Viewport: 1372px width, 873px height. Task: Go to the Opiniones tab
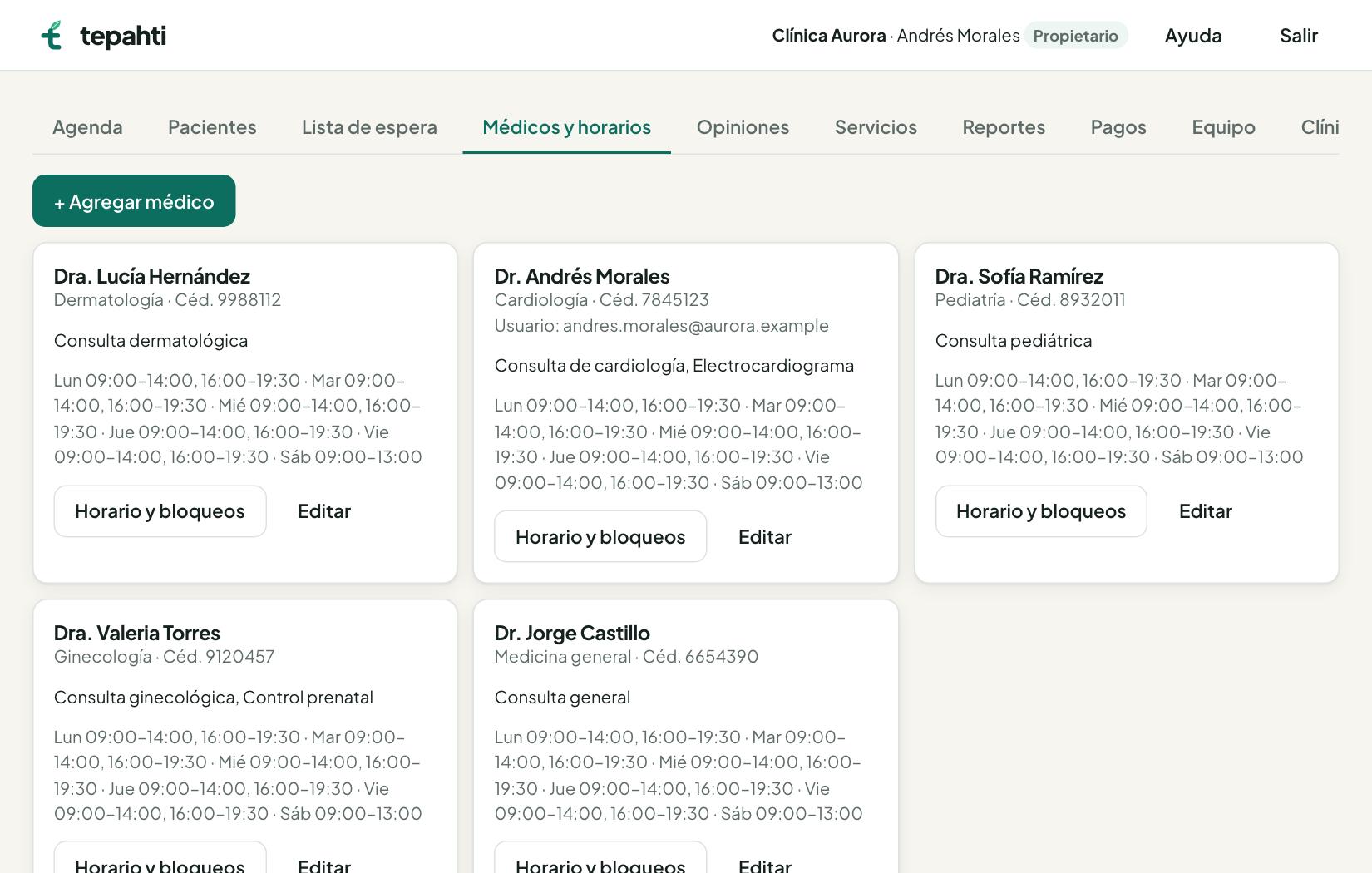(x=743, y=127)
